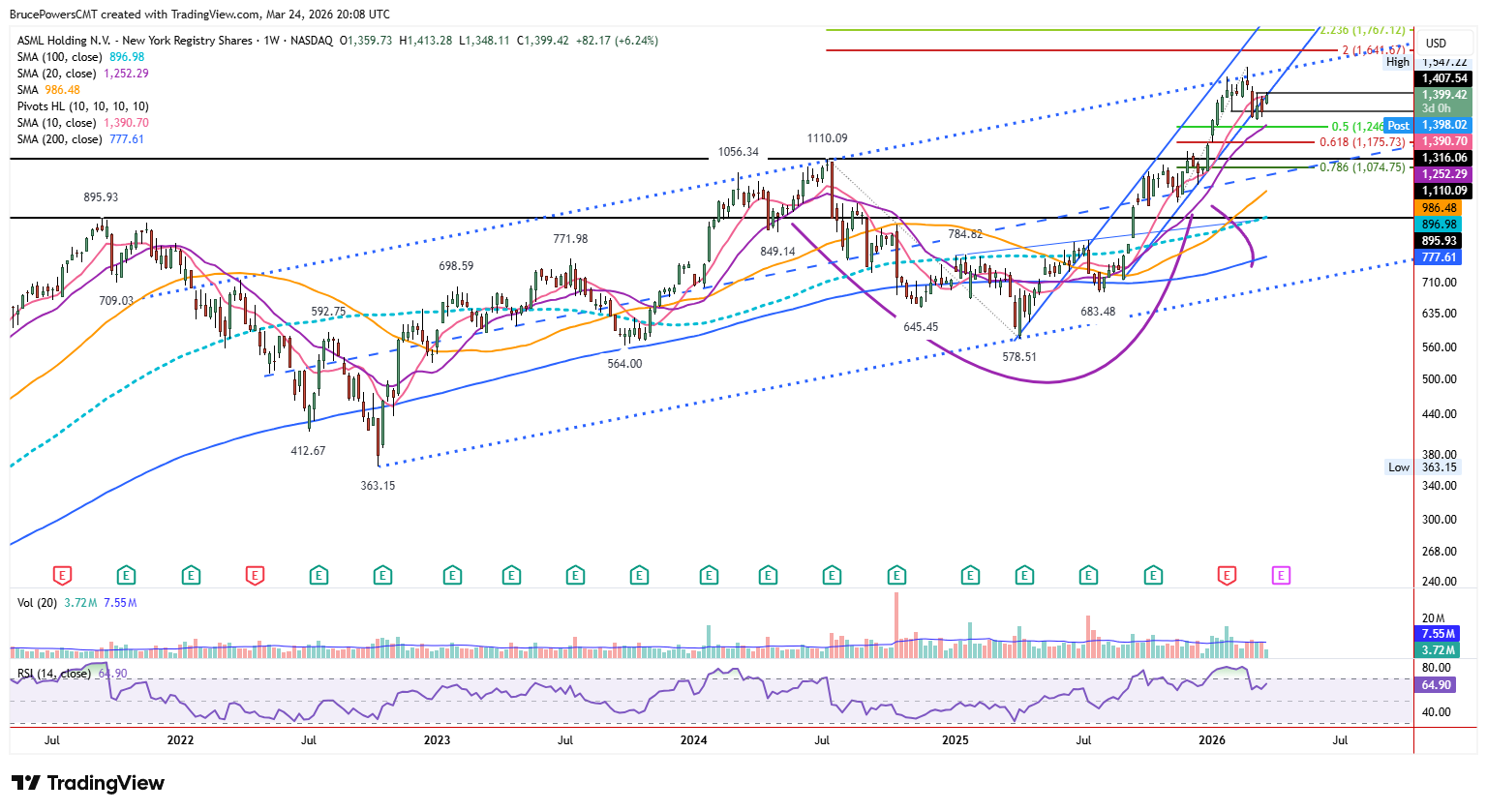Select the SMA (10, close) 1,390.70 legend

click(x=82, y=123)
